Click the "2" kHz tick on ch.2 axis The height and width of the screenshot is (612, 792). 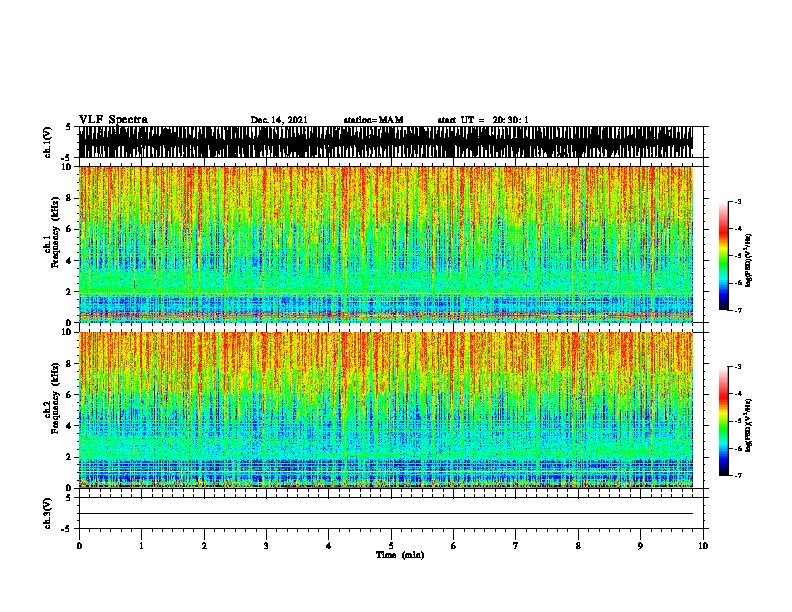70,457
